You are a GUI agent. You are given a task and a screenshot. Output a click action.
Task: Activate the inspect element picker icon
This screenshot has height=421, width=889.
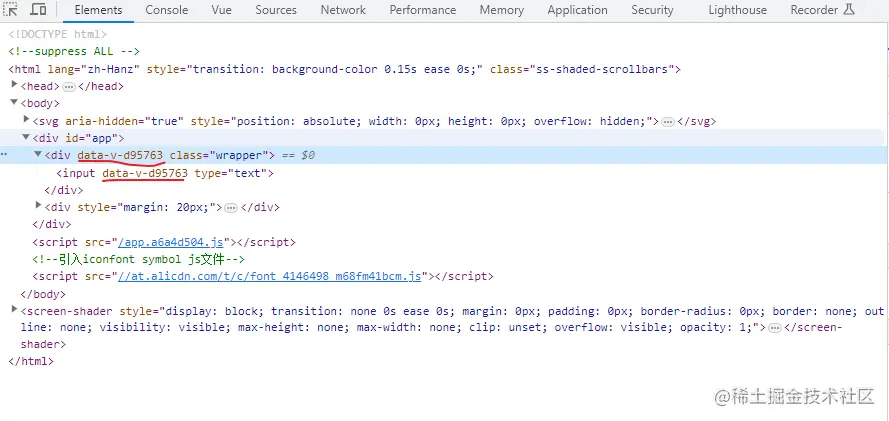[10, 10]
